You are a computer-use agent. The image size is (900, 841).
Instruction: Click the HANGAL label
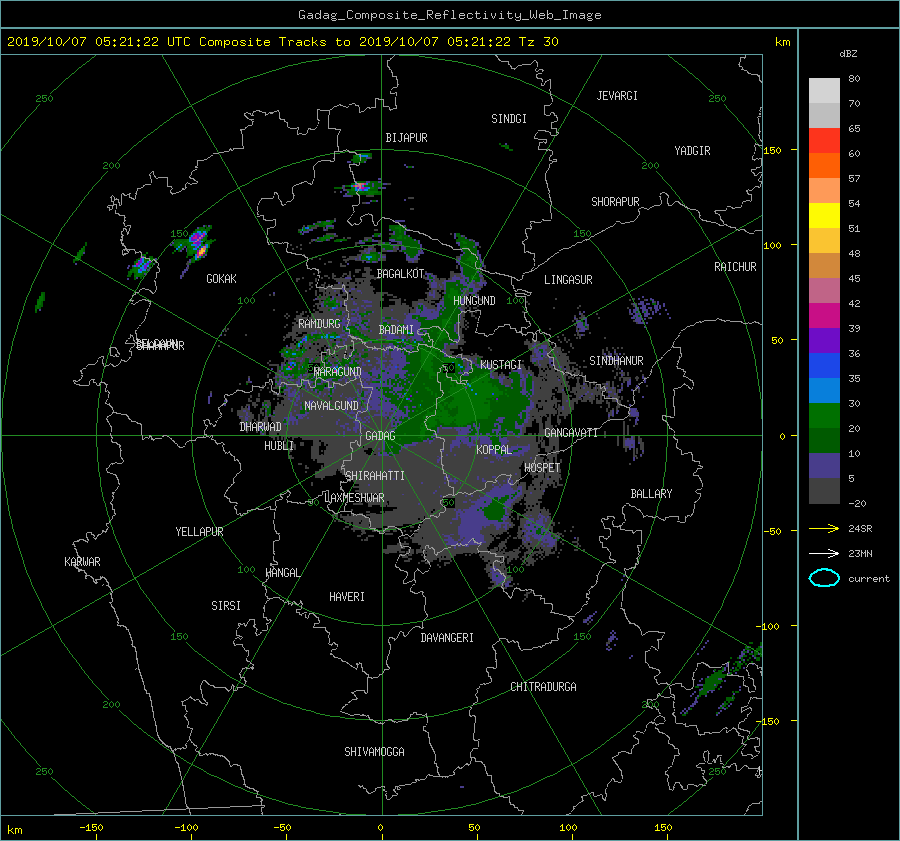(x=282, y=573)
